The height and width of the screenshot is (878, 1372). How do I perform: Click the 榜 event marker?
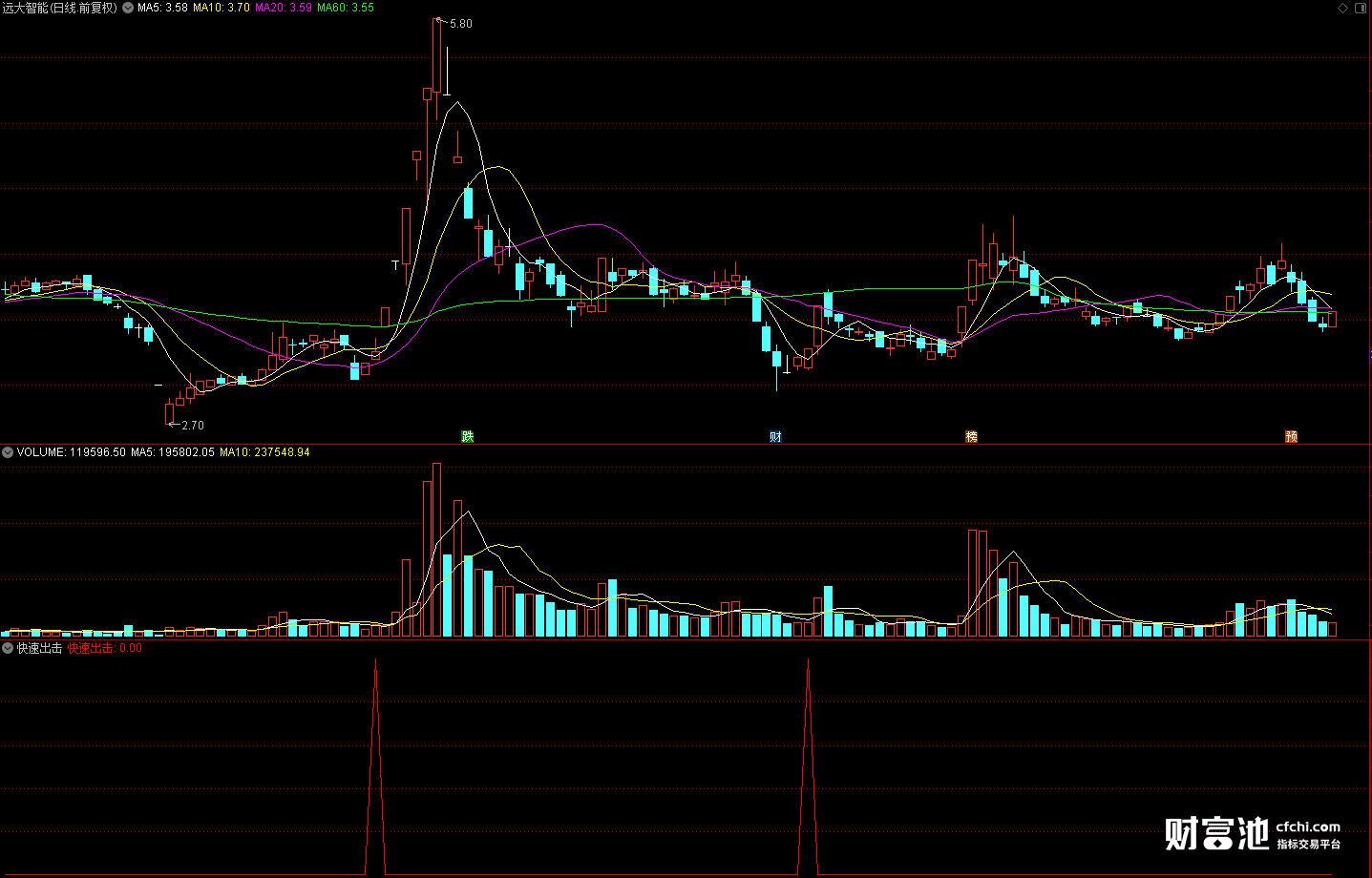[971, 437]
